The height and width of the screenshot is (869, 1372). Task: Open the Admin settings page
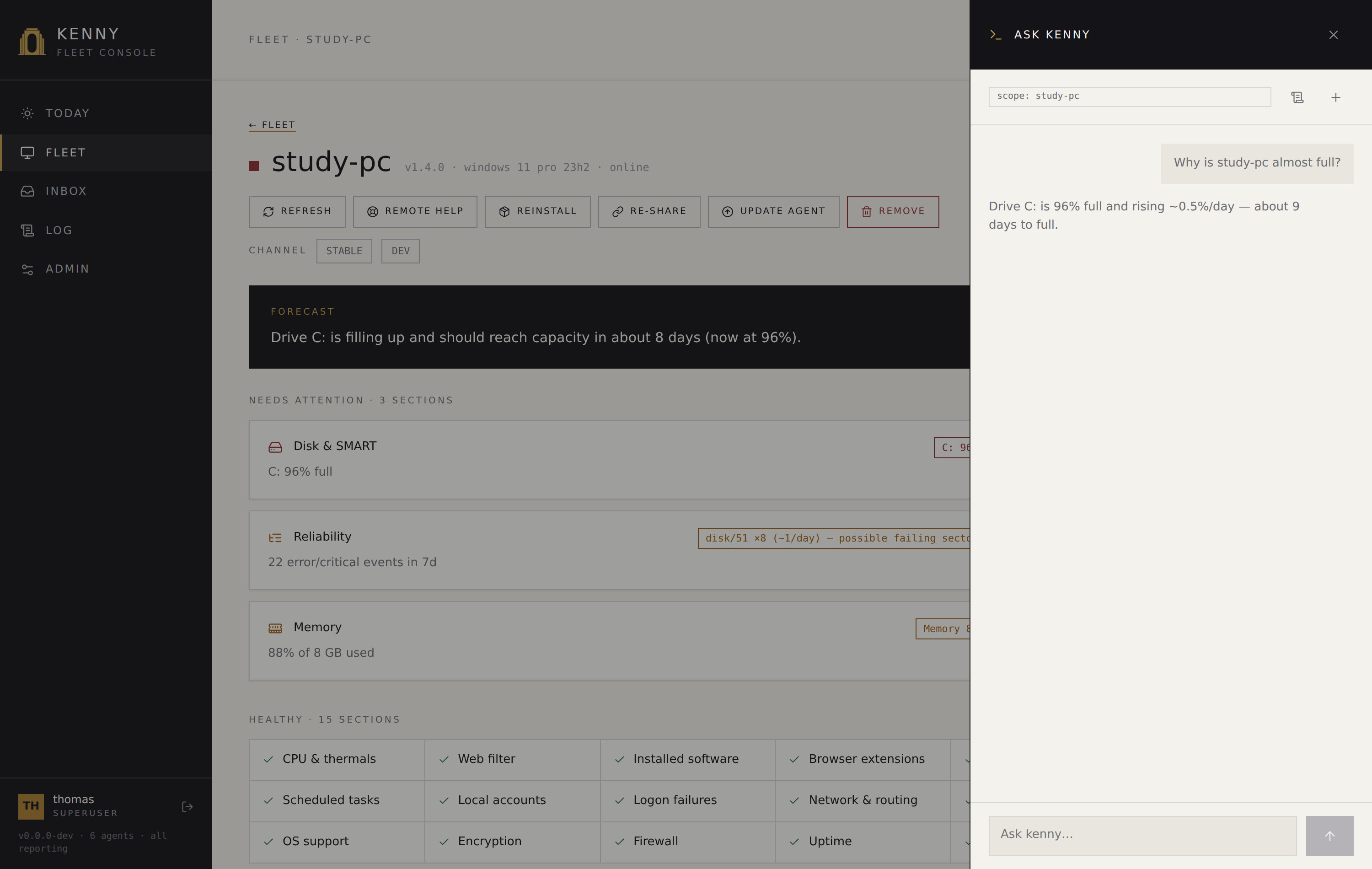click(x=106, y=269)
